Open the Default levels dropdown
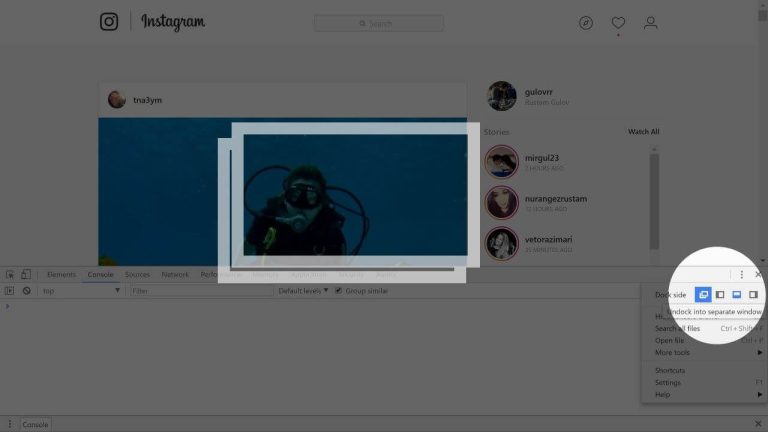Image resolution: width=768 pixels, height=432 pixels. [x=303, y=291]
